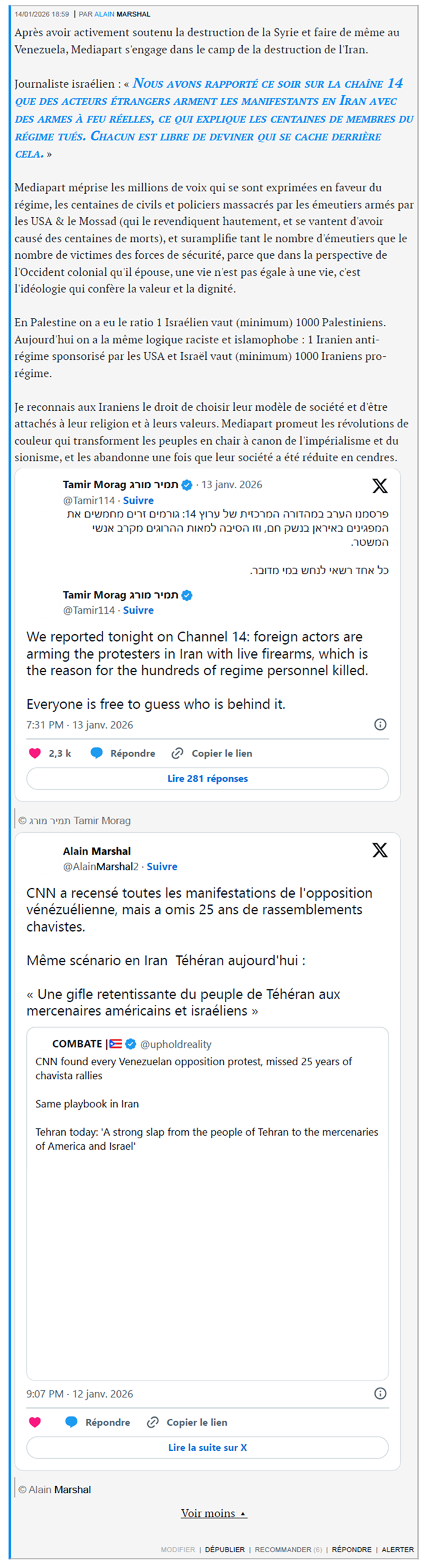Like the Alain Marshal tweet heart icon

click(35, 1422)
